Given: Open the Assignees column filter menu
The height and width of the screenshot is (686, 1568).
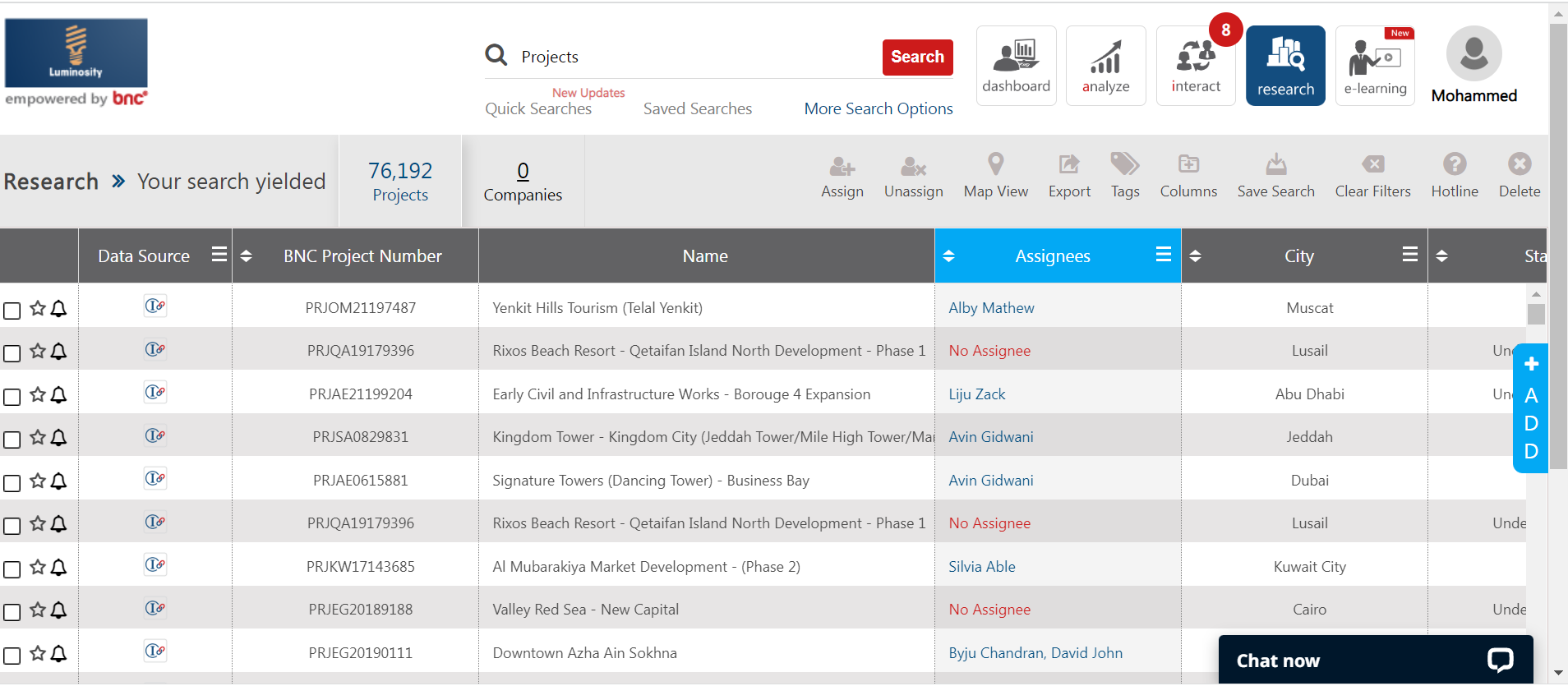Looking at the screenshot, I should tap(1163, 255).
